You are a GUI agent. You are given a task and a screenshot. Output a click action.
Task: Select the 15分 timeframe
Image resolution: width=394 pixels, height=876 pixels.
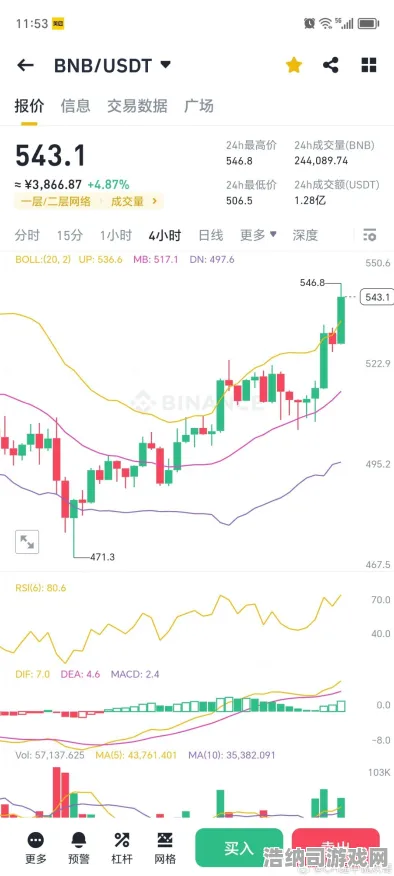(69, 235)
